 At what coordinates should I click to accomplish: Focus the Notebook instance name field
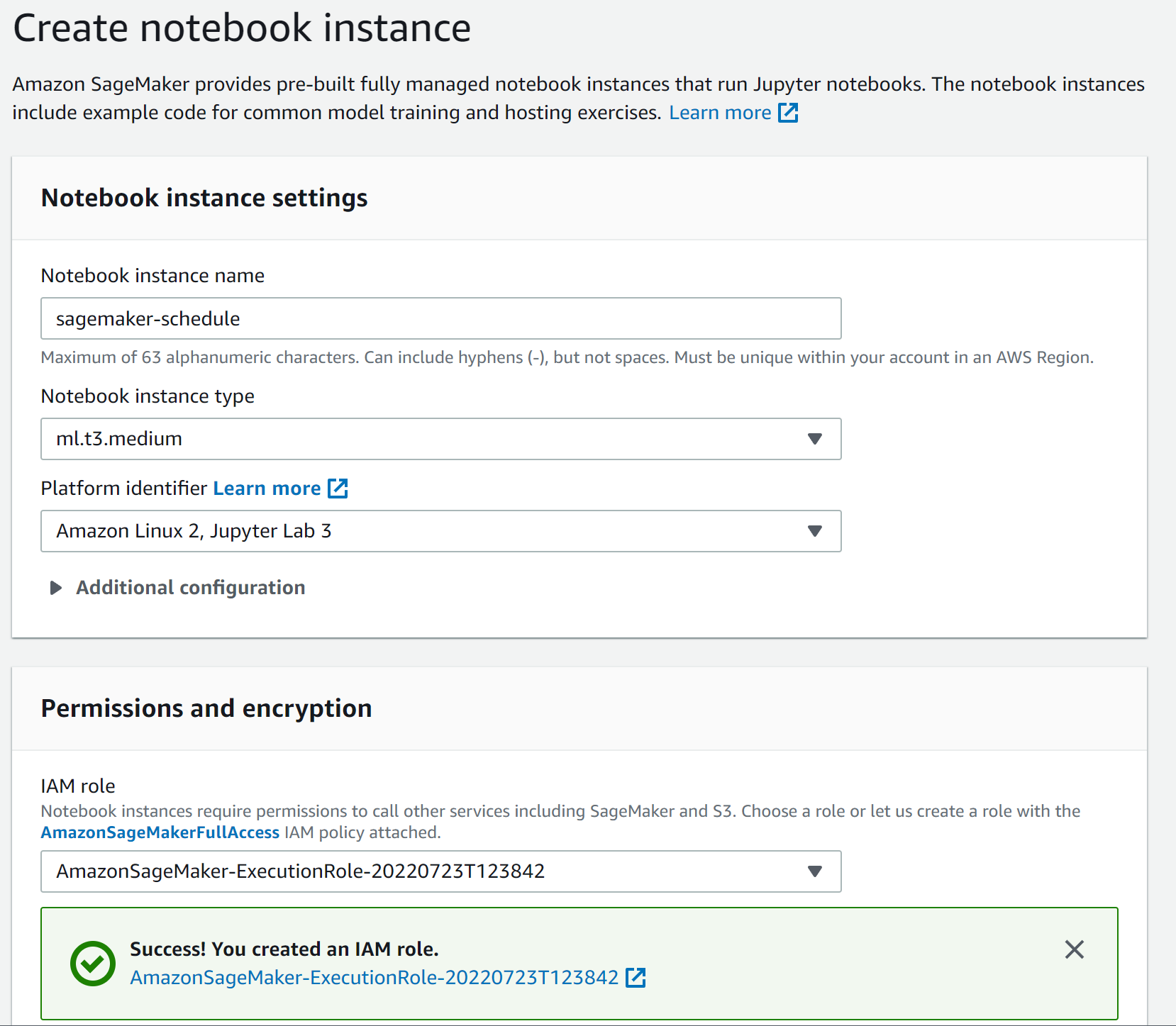pyautogui.click(x=440, y=318)
